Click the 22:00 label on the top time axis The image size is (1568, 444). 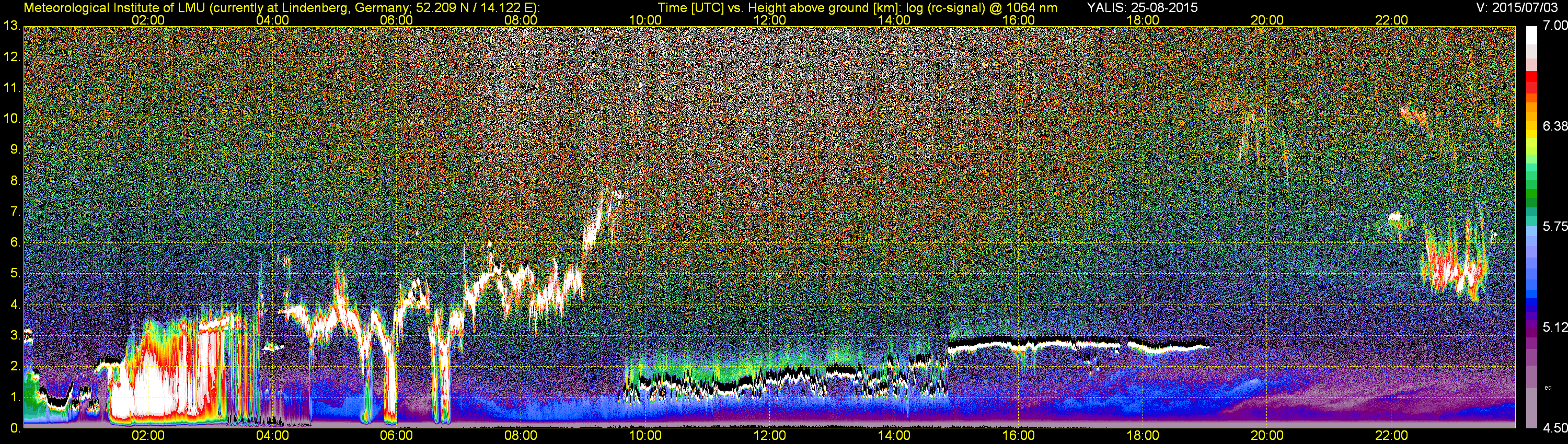point(1391,20)
